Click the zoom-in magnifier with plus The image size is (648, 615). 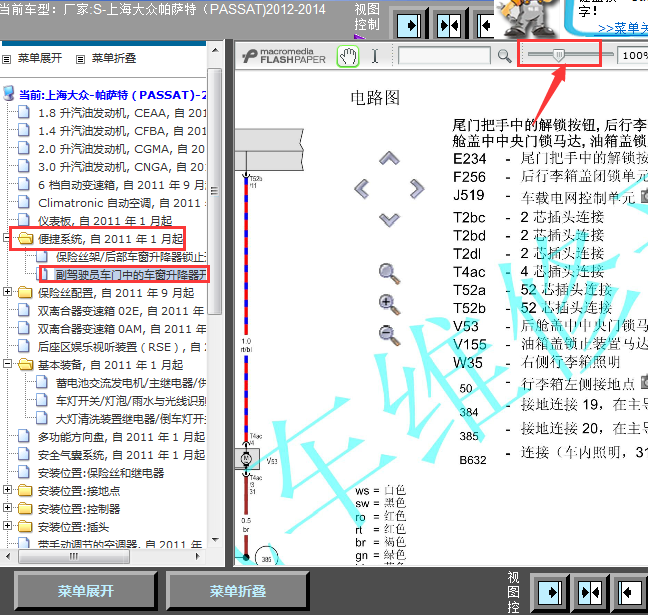point(389,305)
